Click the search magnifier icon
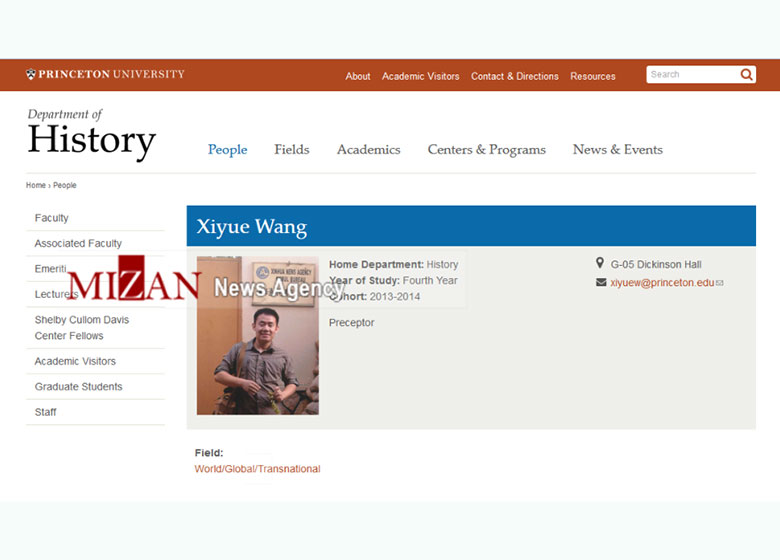The image size is (780, 560). click(x=746, y=75)
